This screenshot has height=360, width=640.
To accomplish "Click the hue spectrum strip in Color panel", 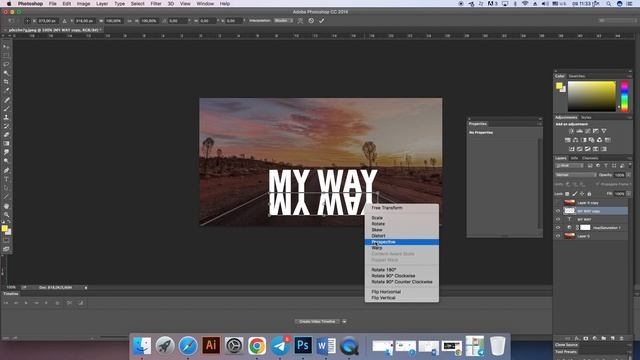I will pos(624,96).
